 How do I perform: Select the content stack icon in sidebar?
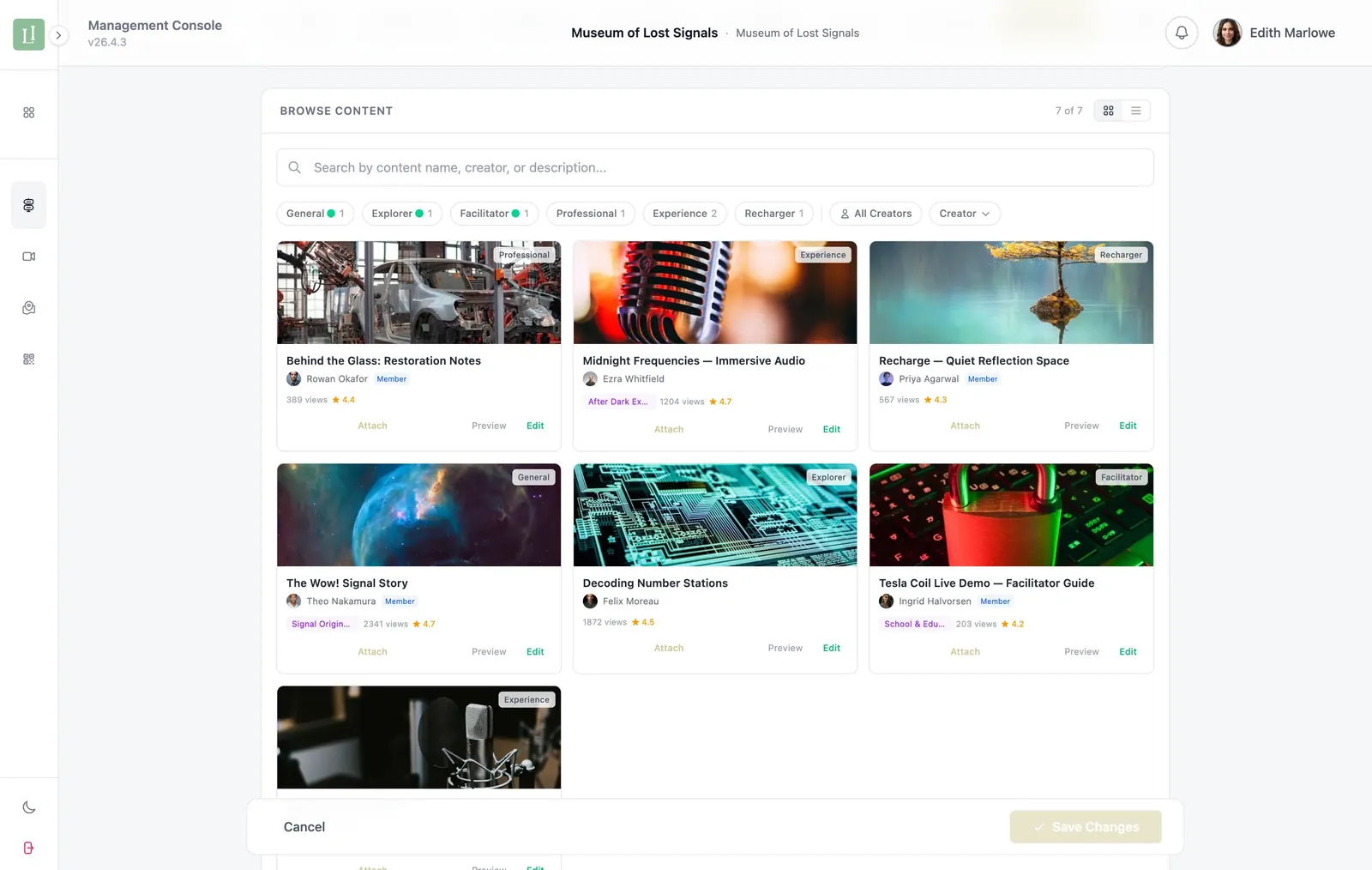point(29,205)
